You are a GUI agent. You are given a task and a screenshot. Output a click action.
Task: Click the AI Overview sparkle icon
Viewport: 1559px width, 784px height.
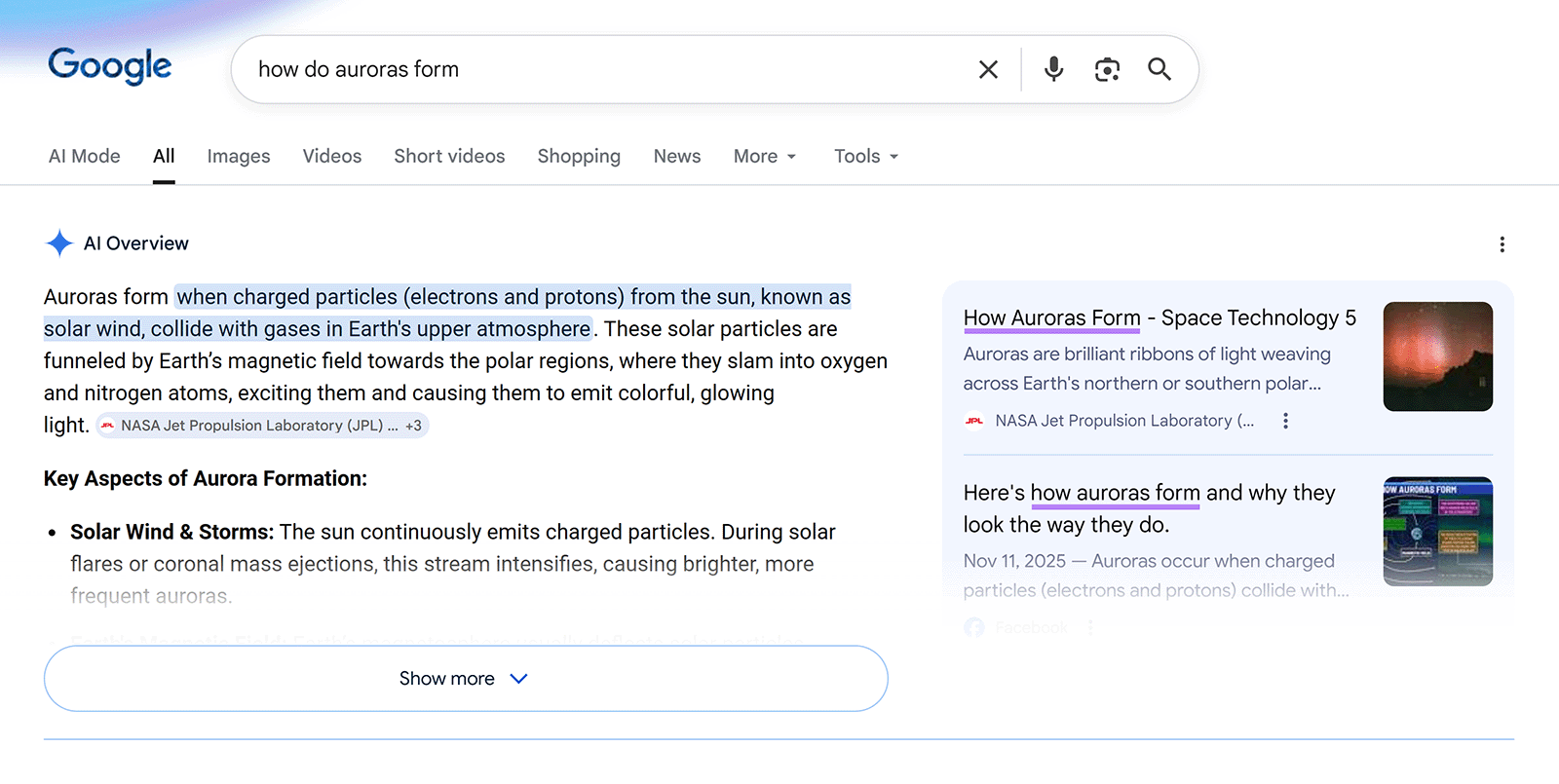(59, 243)
